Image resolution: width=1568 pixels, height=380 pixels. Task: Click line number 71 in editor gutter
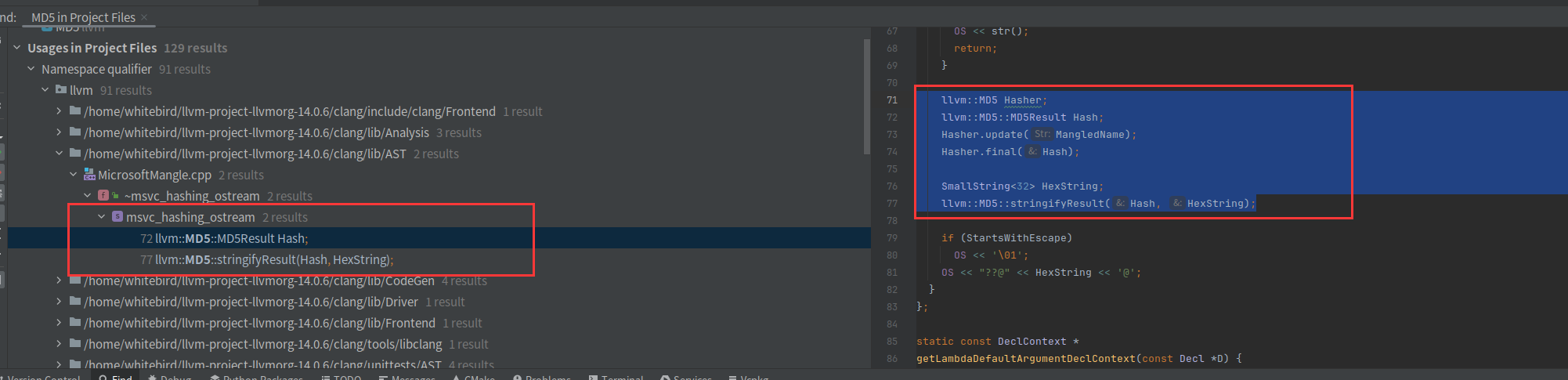892,100
